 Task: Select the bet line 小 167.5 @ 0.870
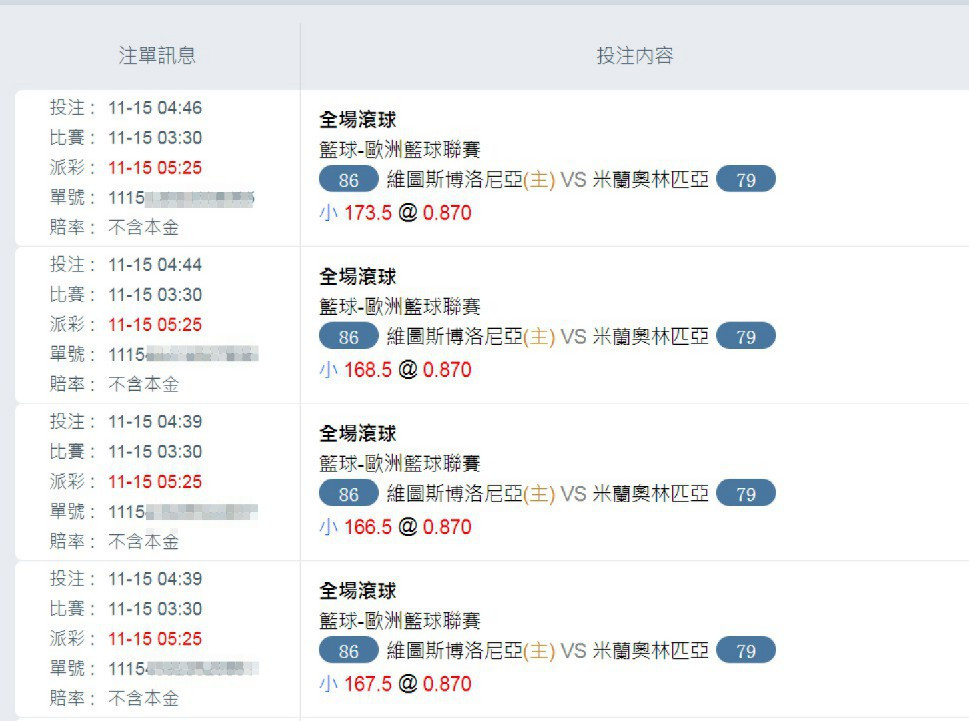396,684
